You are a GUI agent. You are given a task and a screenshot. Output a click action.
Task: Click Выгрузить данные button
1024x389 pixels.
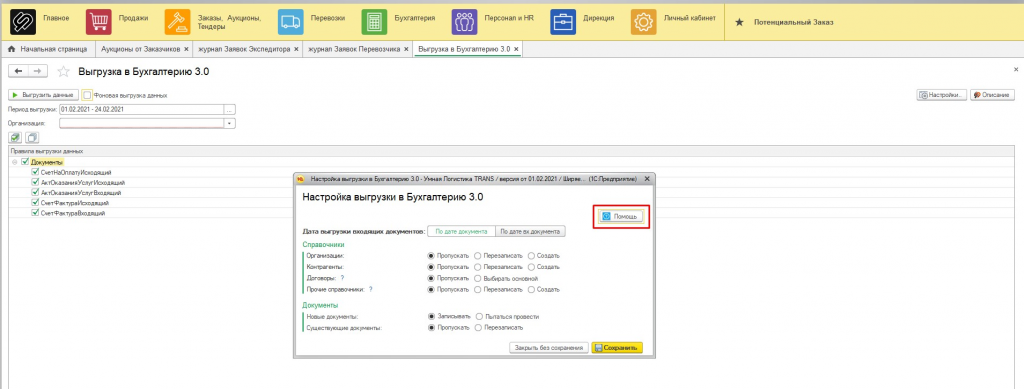coord(43,95)
